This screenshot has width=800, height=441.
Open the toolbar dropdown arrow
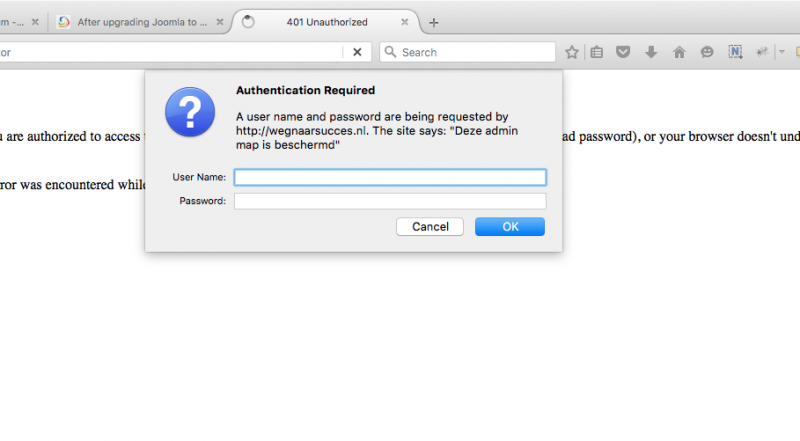tap(782, 52)
